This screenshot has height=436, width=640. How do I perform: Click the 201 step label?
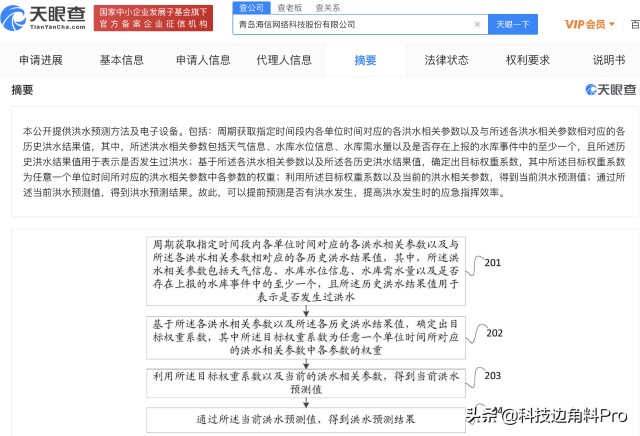pyautogui.click(x=492, y=262)
